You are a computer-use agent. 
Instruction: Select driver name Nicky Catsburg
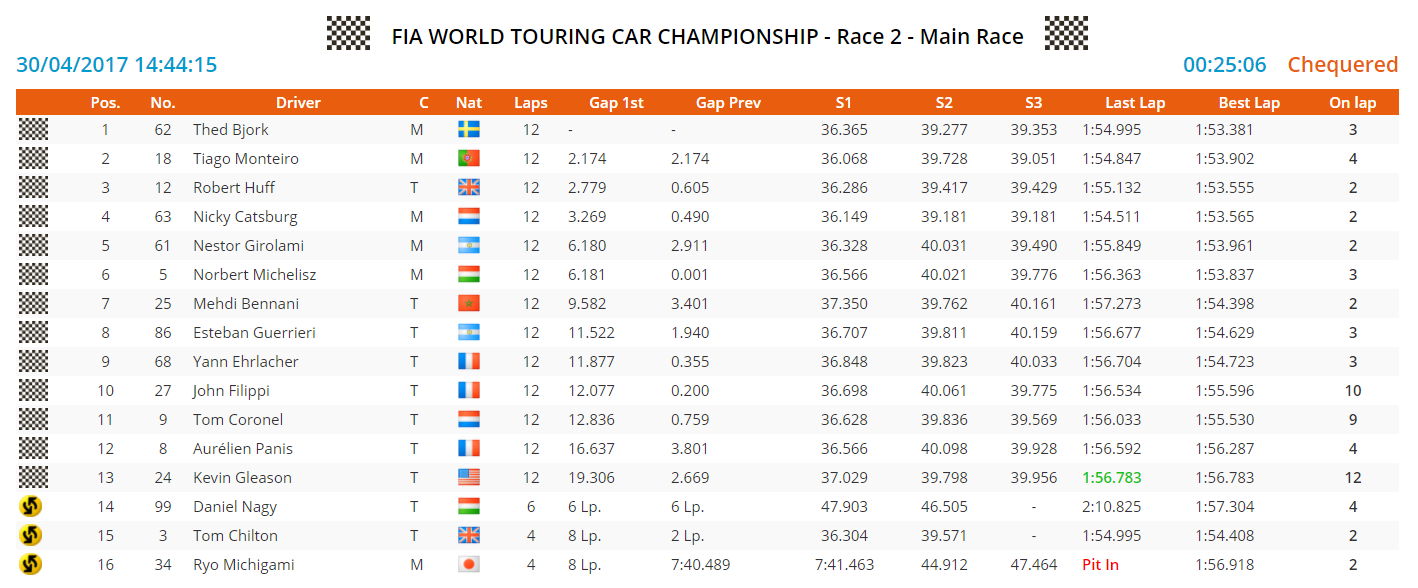pos(245,217)
